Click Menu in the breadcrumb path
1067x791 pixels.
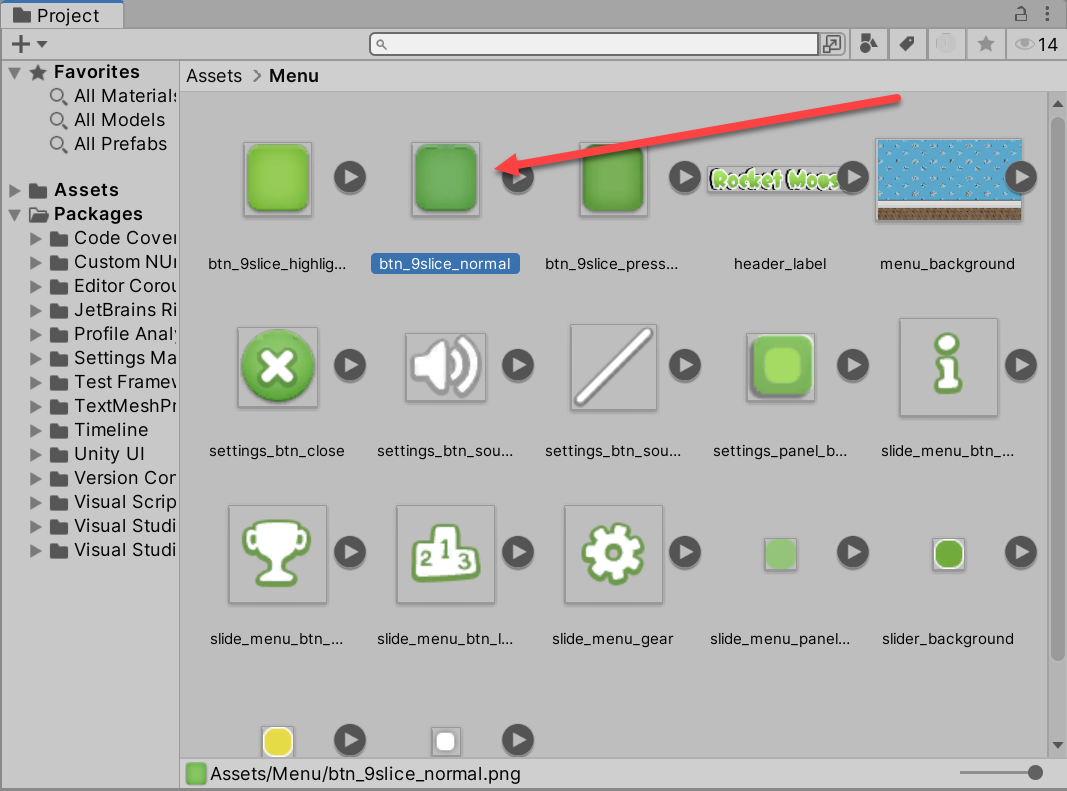point(293,76)
